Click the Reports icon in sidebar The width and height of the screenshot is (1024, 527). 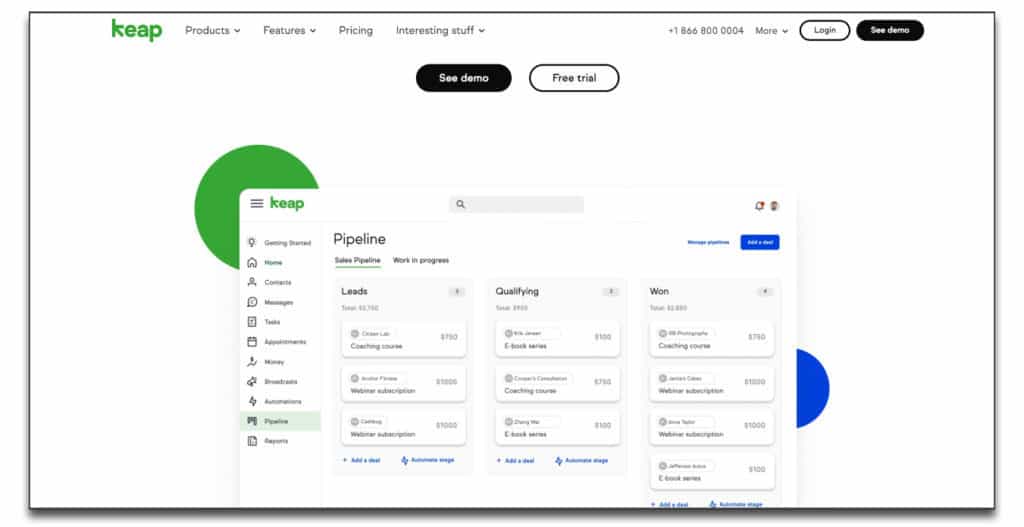coord(252,441)
